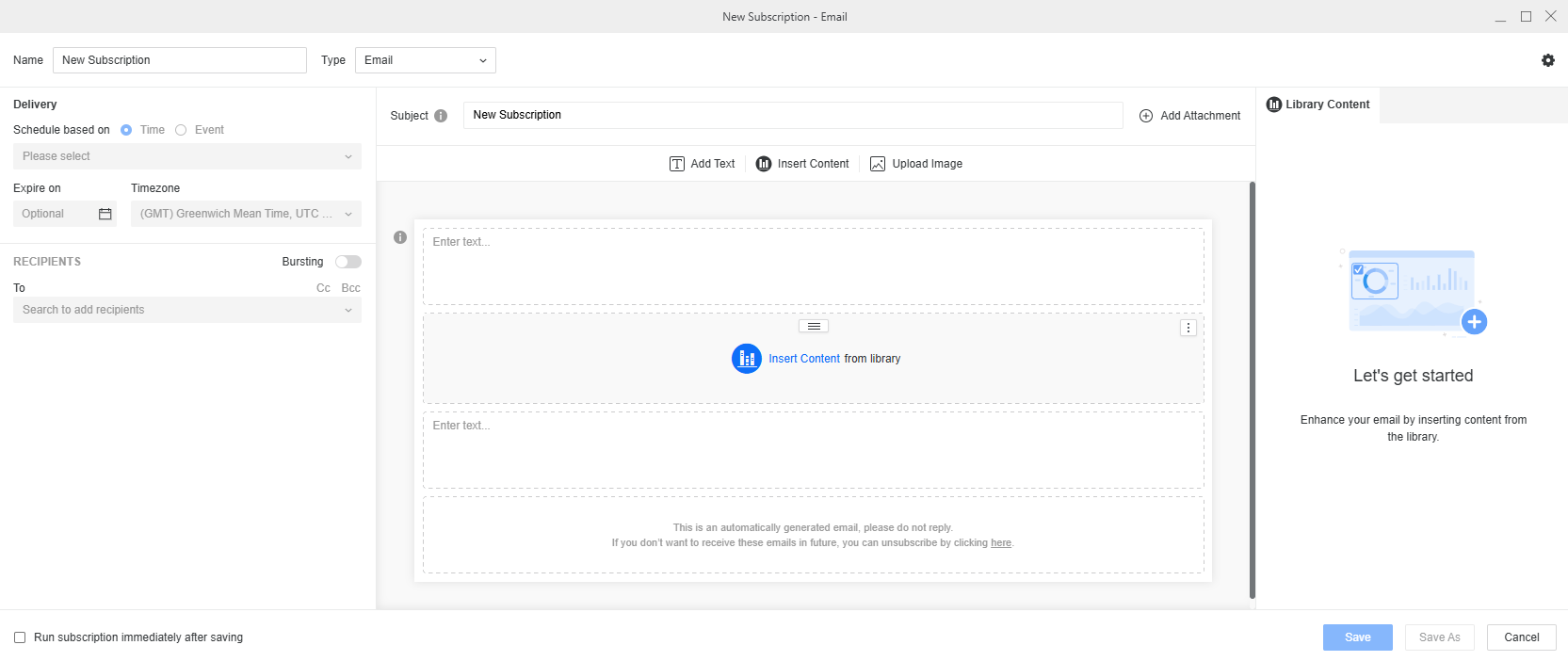1568x661 pixels.
Task: Click the second Enter text block
Action: point(814,450)
